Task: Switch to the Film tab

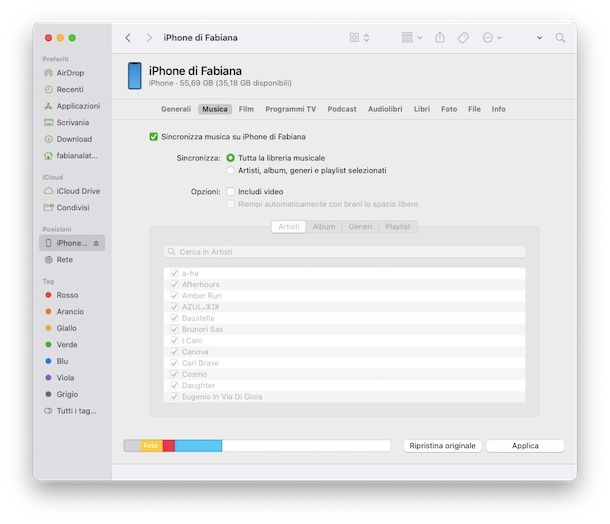Action: click(246, 109)
